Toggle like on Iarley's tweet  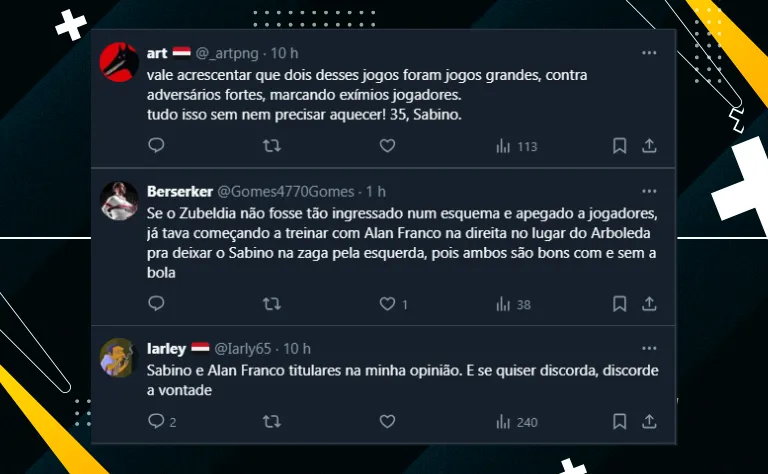click(387, 422)
